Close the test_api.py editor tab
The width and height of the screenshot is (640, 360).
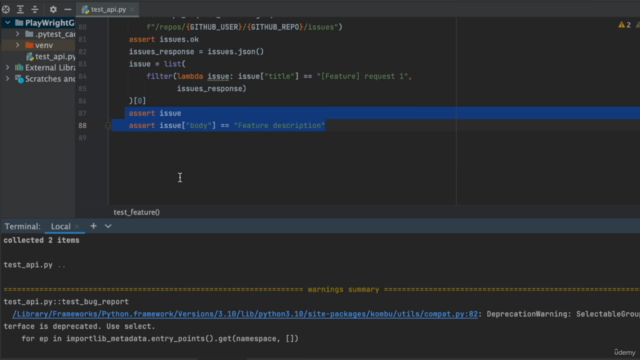tap(132, 9)
